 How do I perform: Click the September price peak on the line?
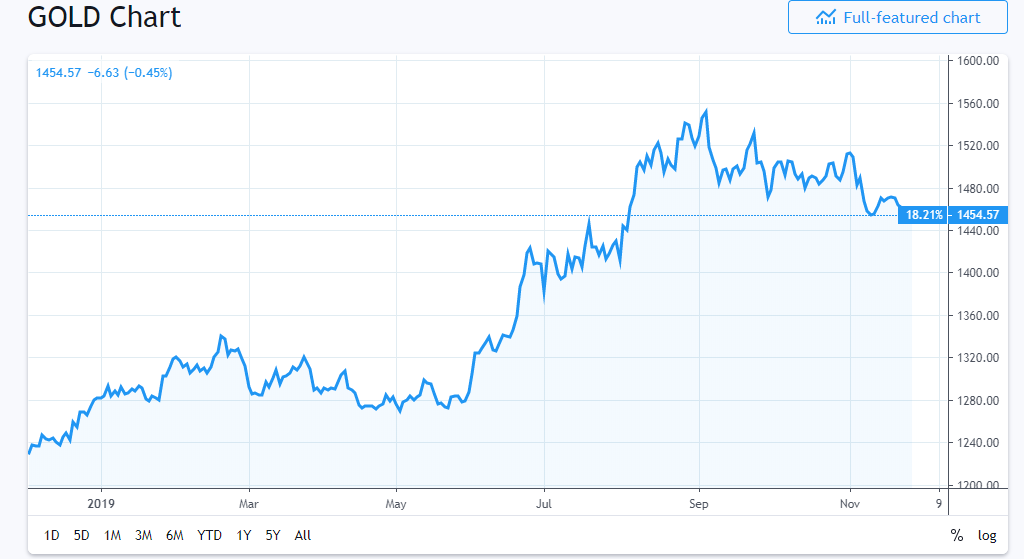[x=706, y=111]
